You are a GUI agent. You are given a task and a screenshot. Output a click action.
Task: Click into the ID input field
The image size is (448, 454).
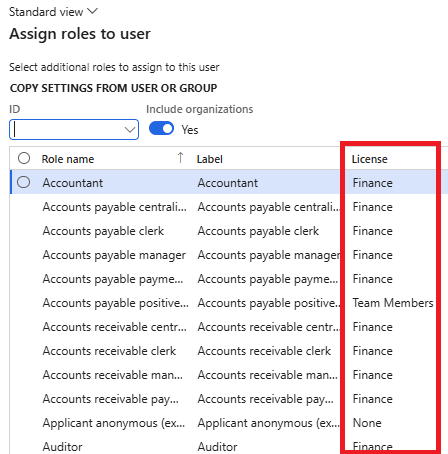click(x=68, y=130)
